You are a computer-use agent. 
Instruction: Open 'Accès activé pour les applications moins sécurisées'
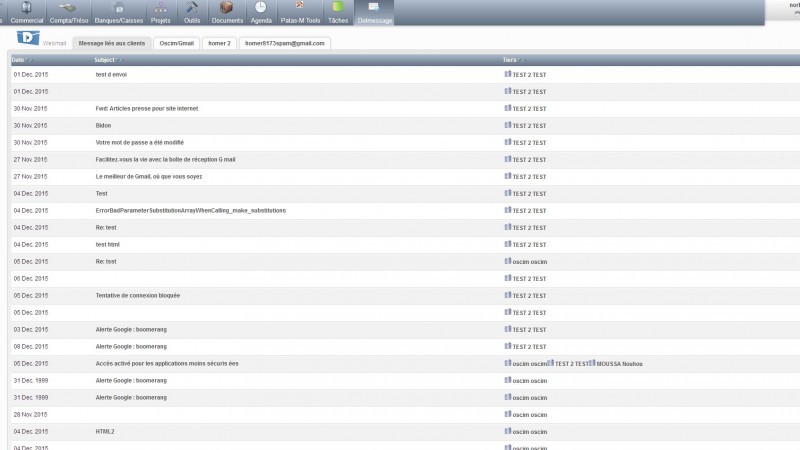click(167, 364)
